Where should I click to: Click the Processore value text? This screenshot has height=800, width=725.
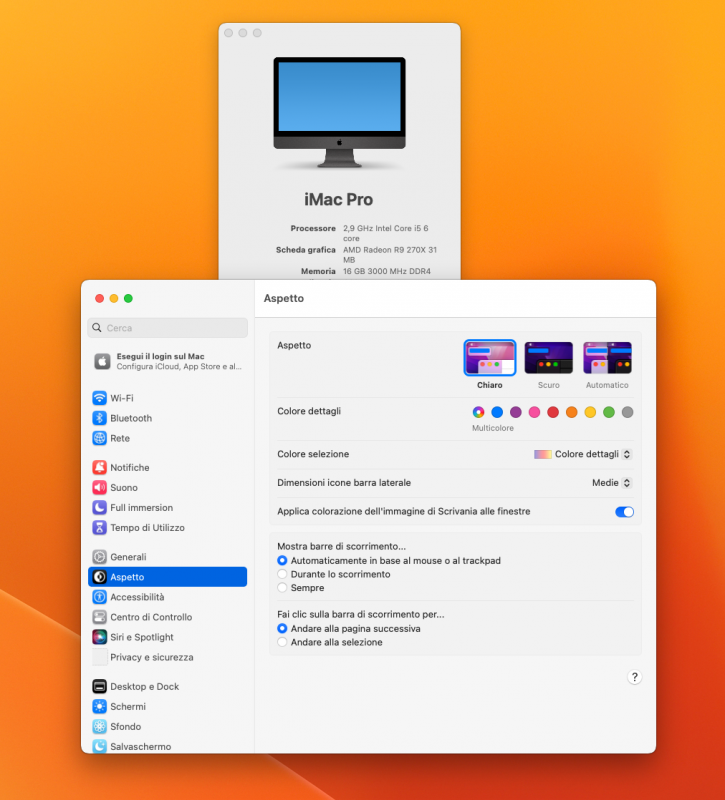click(386, 233)
